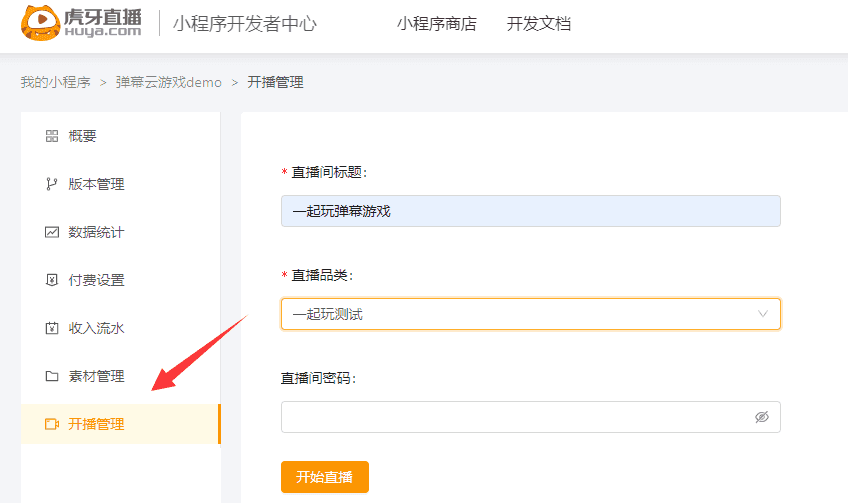Screen dimensions: 848x503
Task: Open 开发文档 in top navigation
Action: pos(539,24)
